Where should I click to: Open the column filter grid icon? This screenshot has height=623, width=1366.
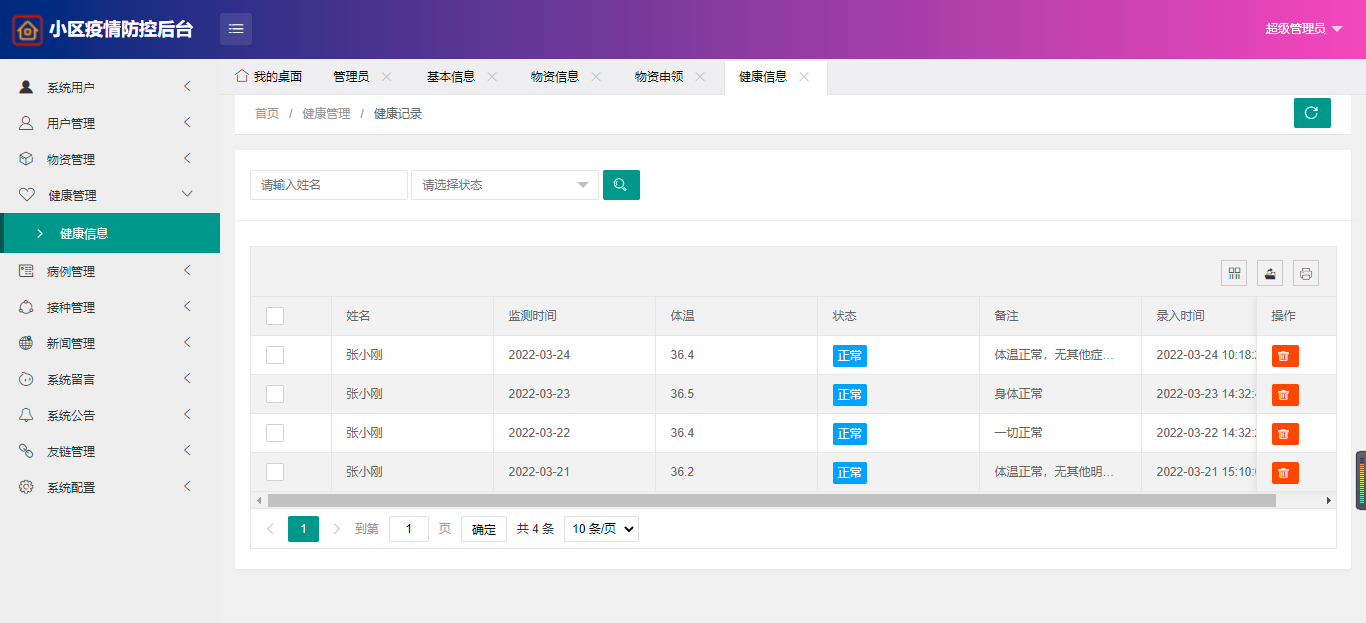coord(1234,273)
